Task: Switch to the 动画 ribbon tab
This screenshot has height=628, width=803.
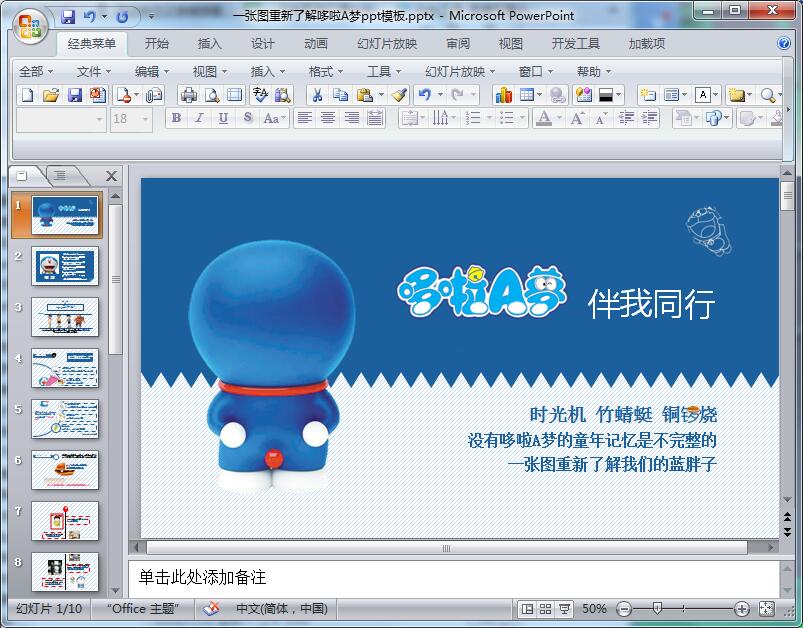Action: (x=315, y=44)
